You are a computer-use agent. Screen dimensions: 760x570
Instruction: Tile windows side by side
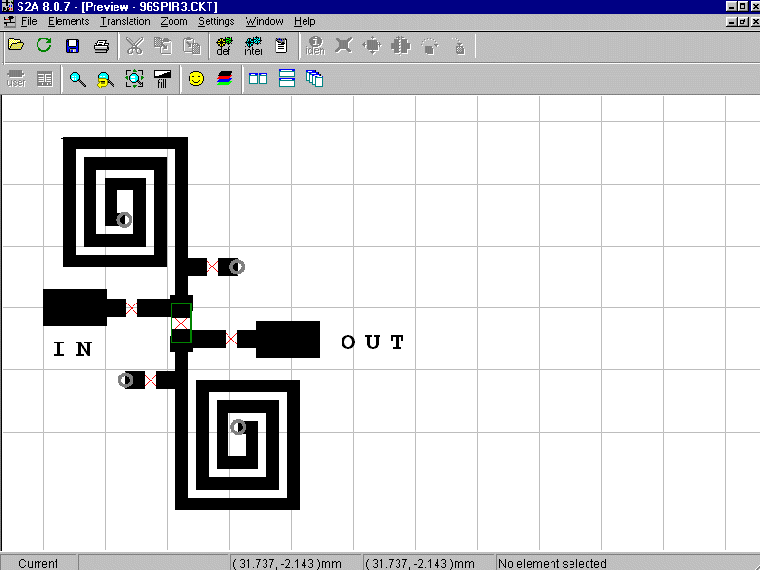pyautogui.click(x=258, y=79)
